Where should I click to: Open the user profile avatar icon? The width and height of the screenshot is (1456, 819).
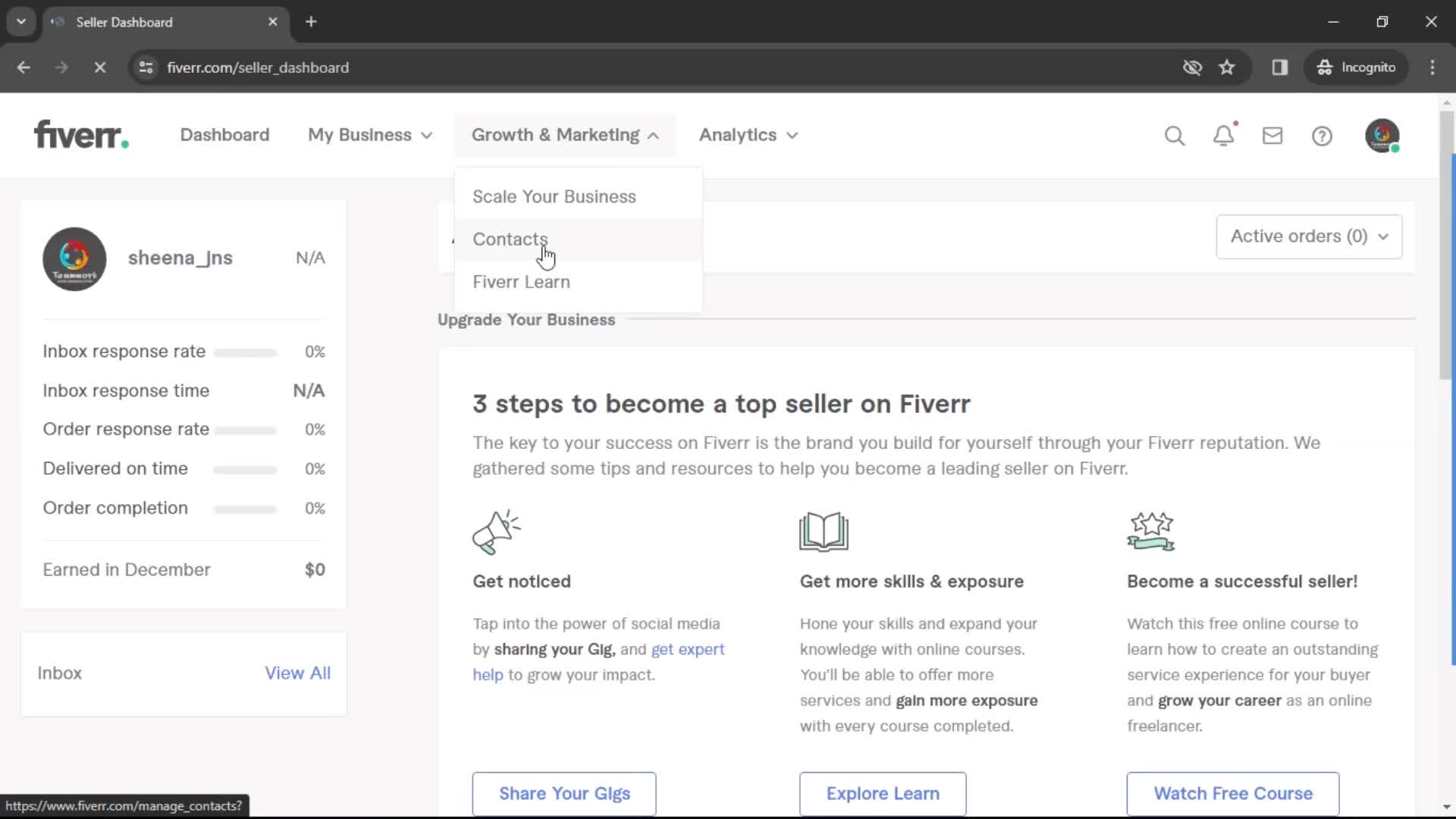point(1383,135)
